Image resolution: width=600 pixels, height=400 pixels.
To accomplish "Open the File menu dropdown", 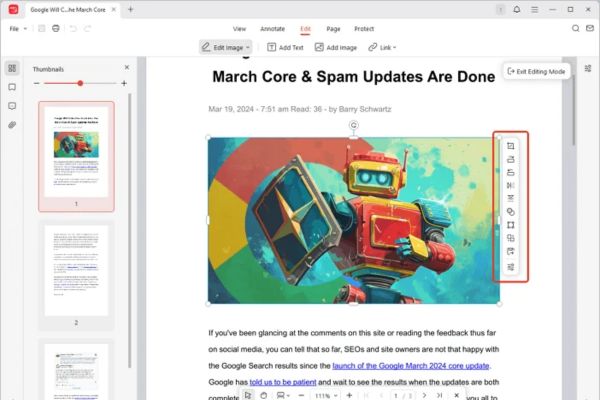I will tap(17, 28).
